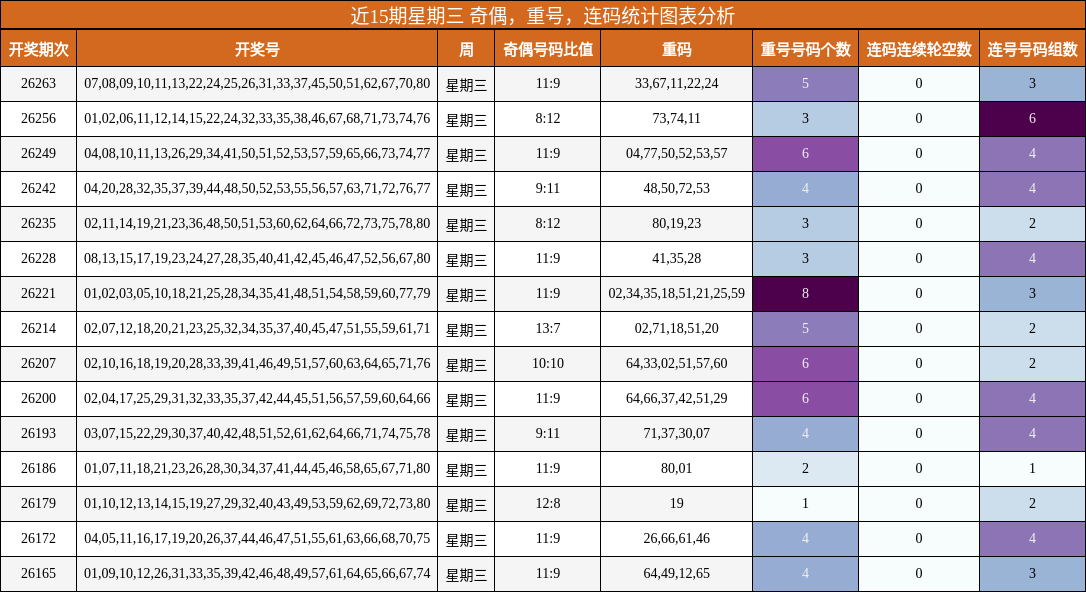Click repeat numbers cell 80,19,23

point(677,224)
